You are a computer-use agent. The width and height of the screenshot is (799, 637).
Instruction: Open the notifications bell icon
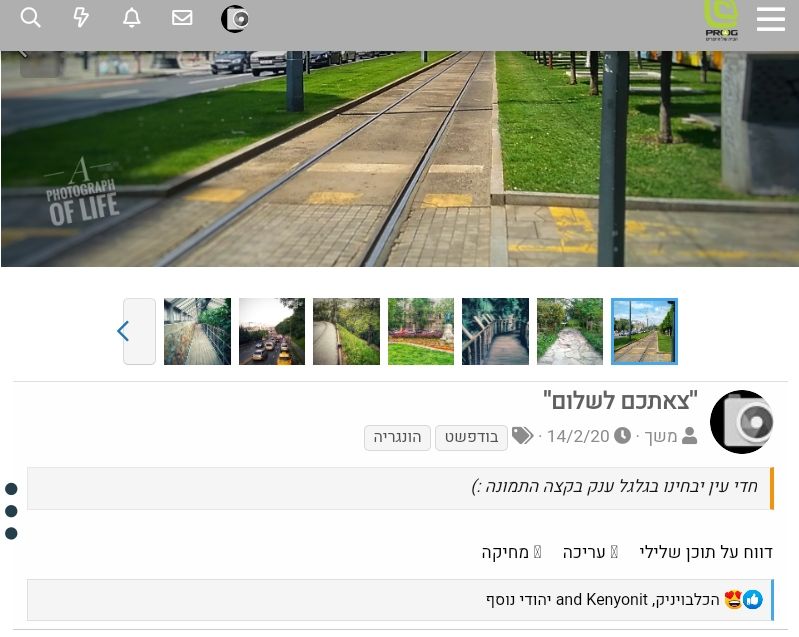click(x=131, y=18)
